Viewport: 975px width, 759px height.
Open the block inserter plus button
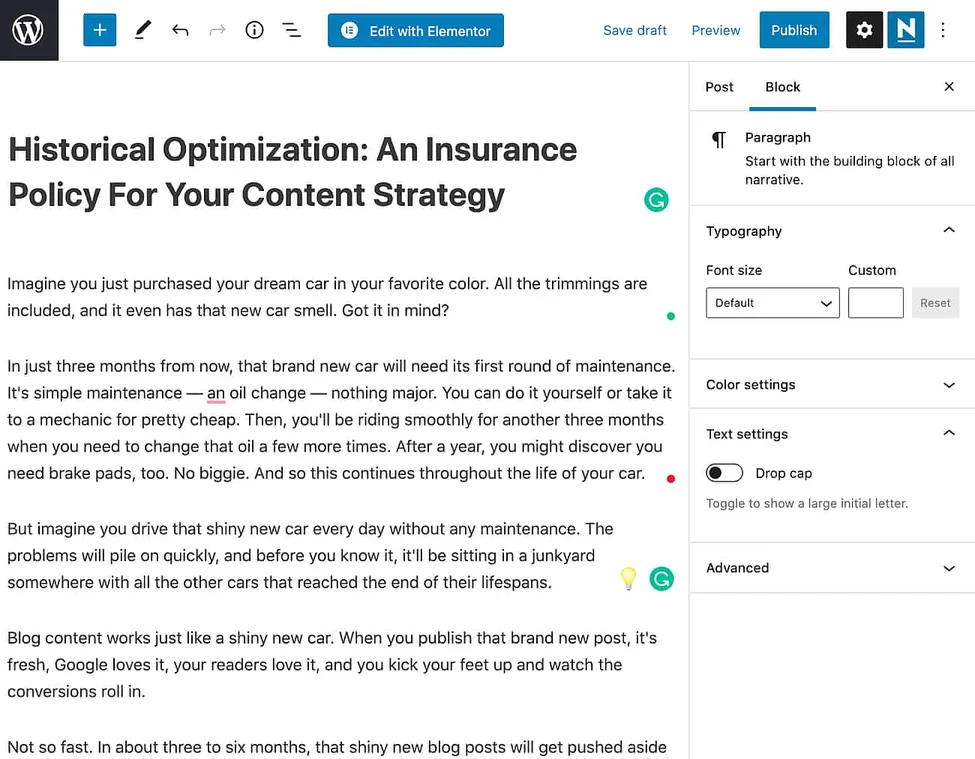tap(100, 30)
